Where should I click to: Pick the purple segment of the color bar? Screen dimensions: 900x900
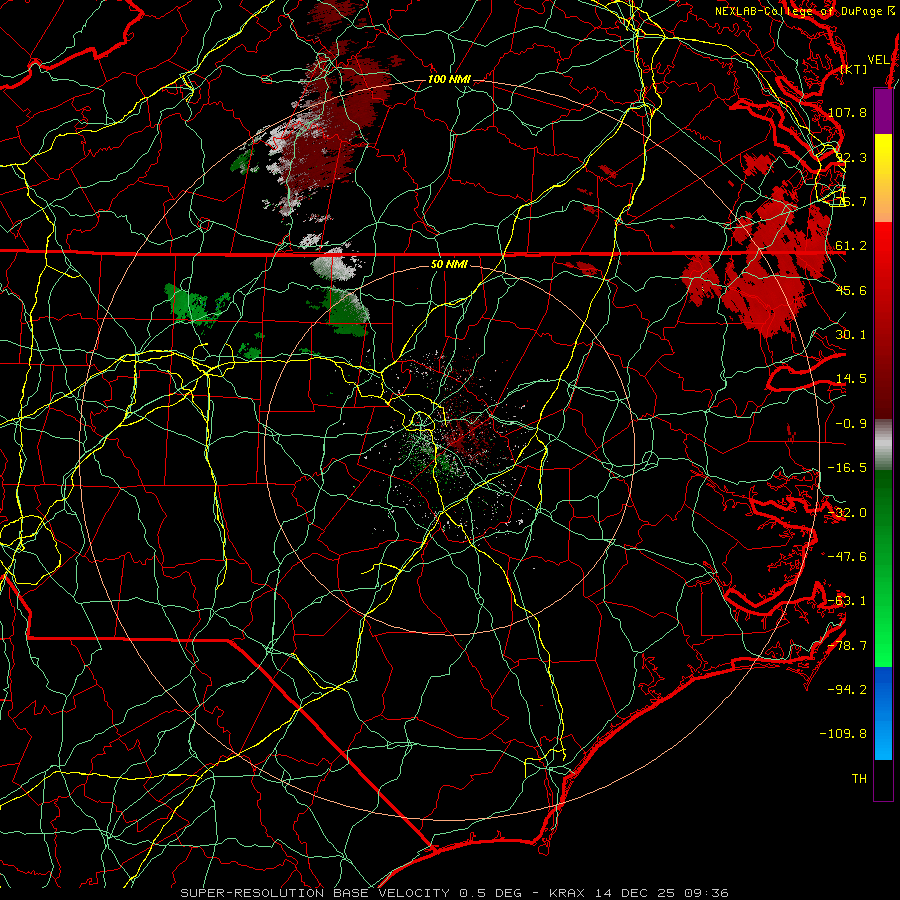883,112
